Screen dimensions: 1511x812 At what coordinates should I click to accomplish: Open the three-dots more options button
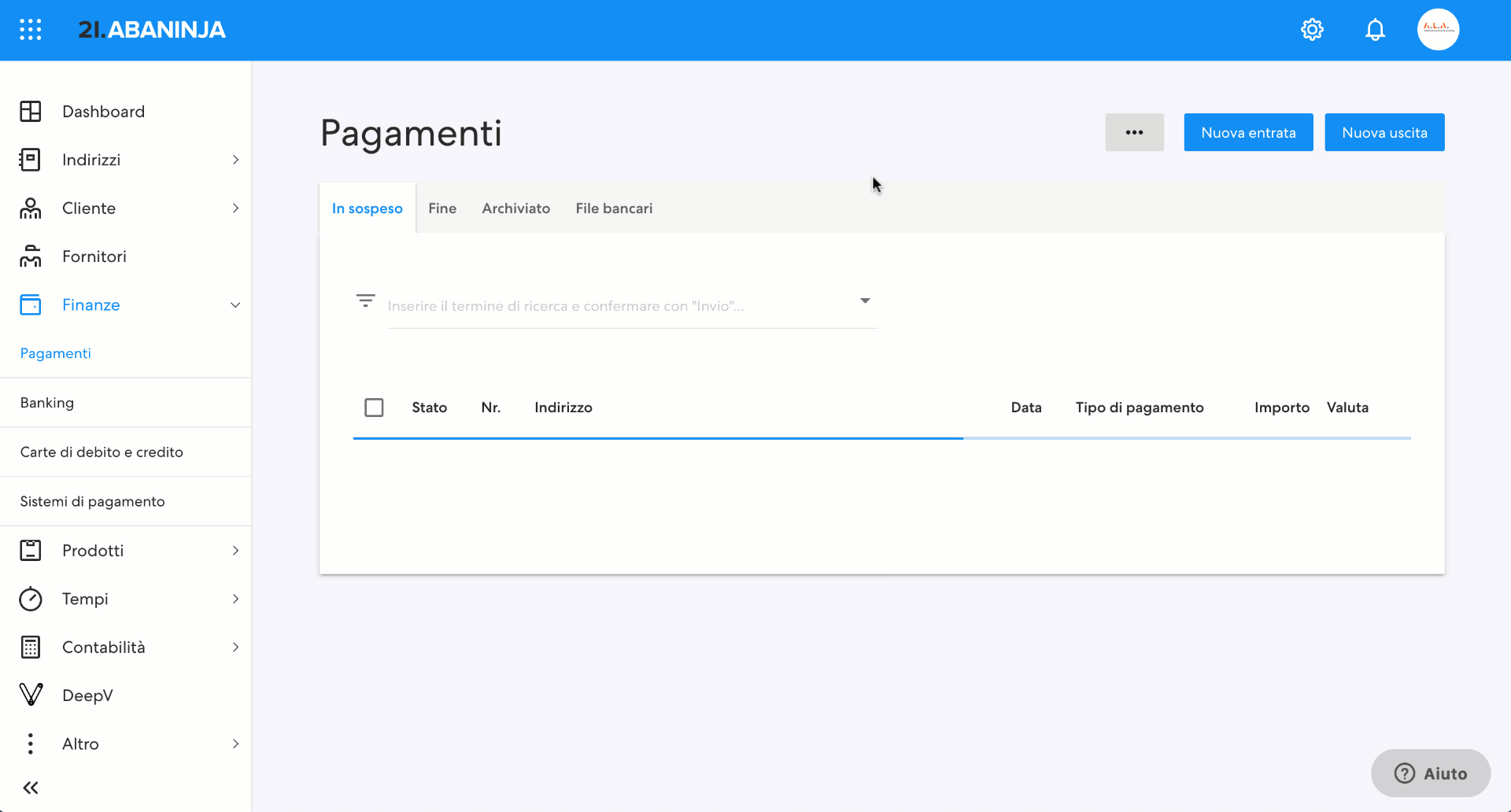[1134, 132]
